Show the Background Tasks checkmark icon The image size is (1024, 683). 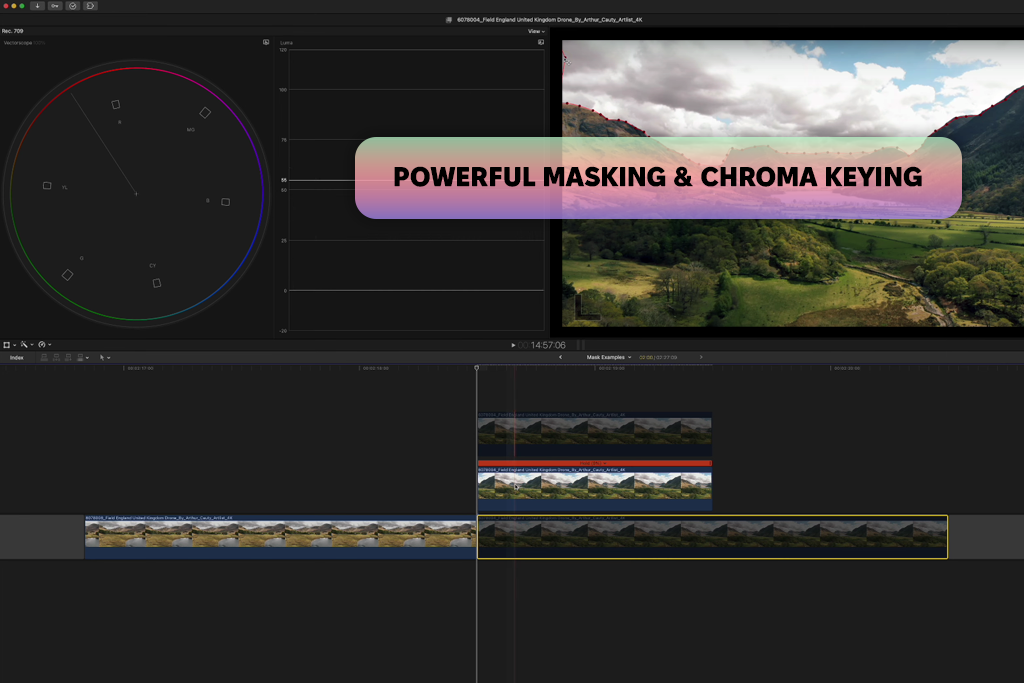(72, 6)
